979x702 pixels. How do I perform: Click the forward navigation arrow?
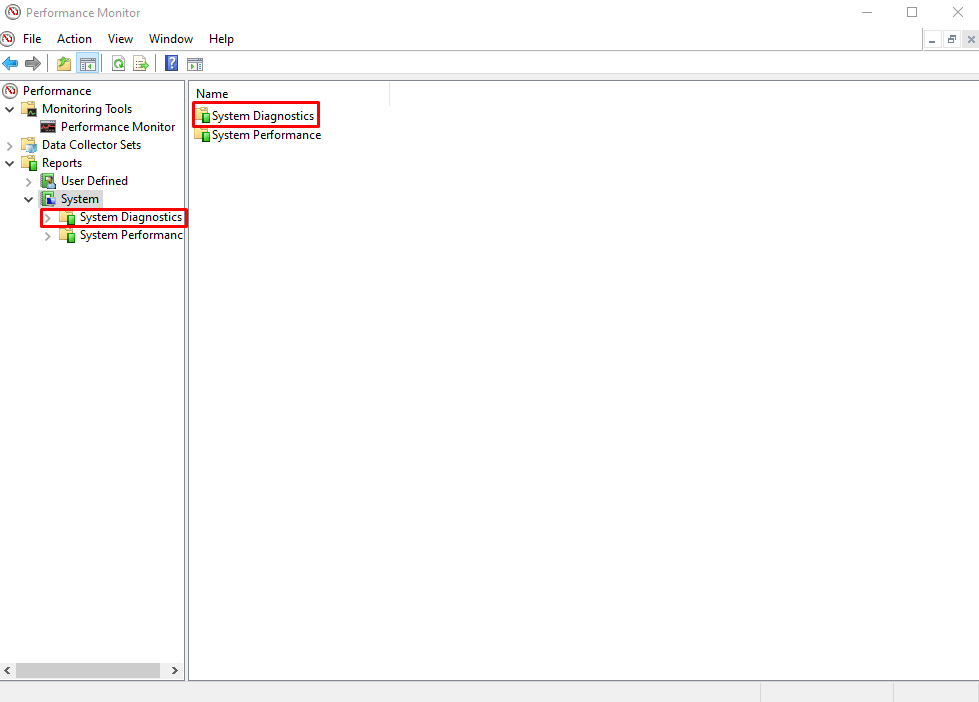(x=33, y=63)
